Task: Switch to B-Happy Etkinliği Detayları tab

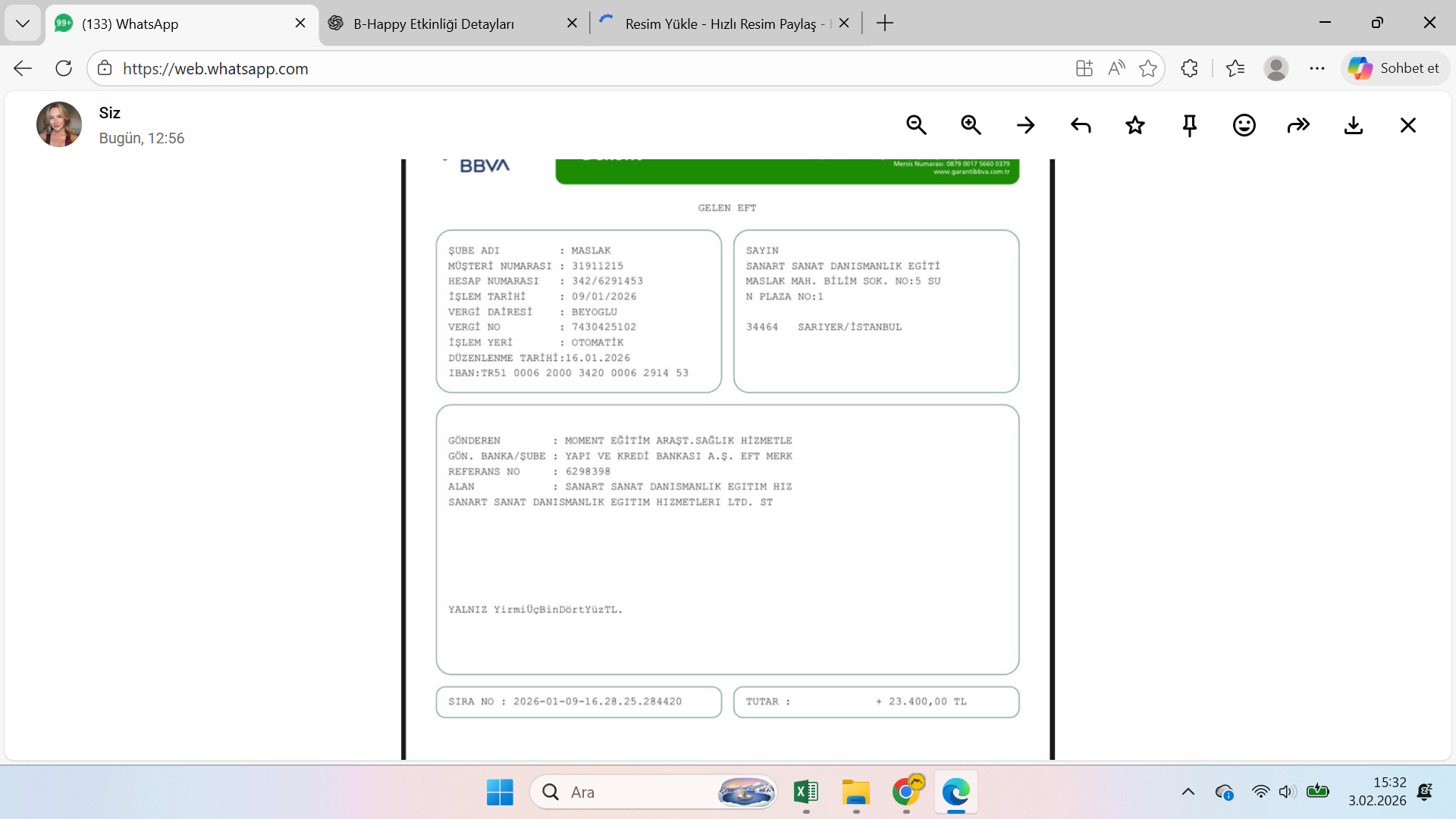Action: coord(453,24)
